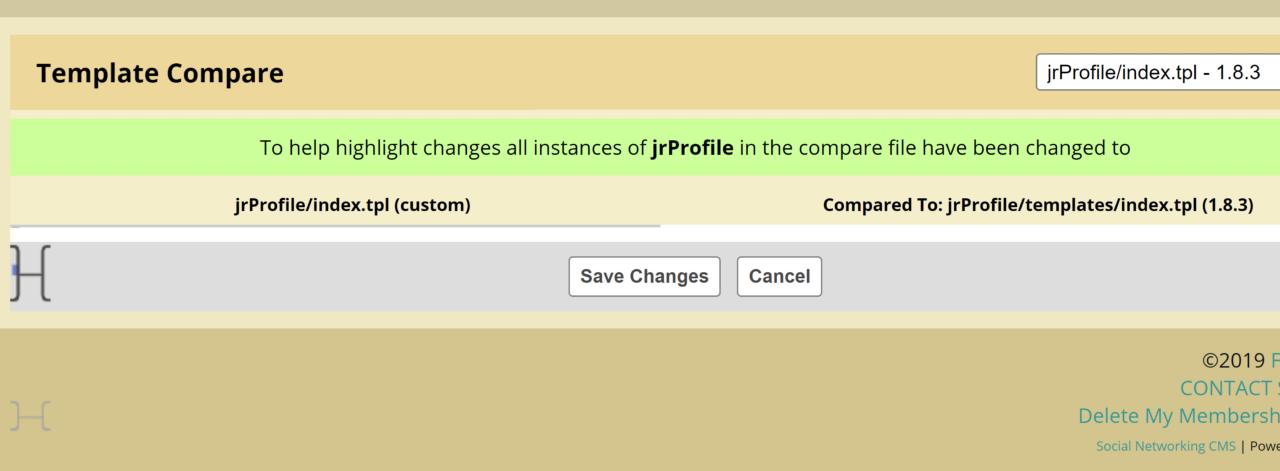Click the bold jrProfile word in the notice
1280x471 pixels.
692,148
